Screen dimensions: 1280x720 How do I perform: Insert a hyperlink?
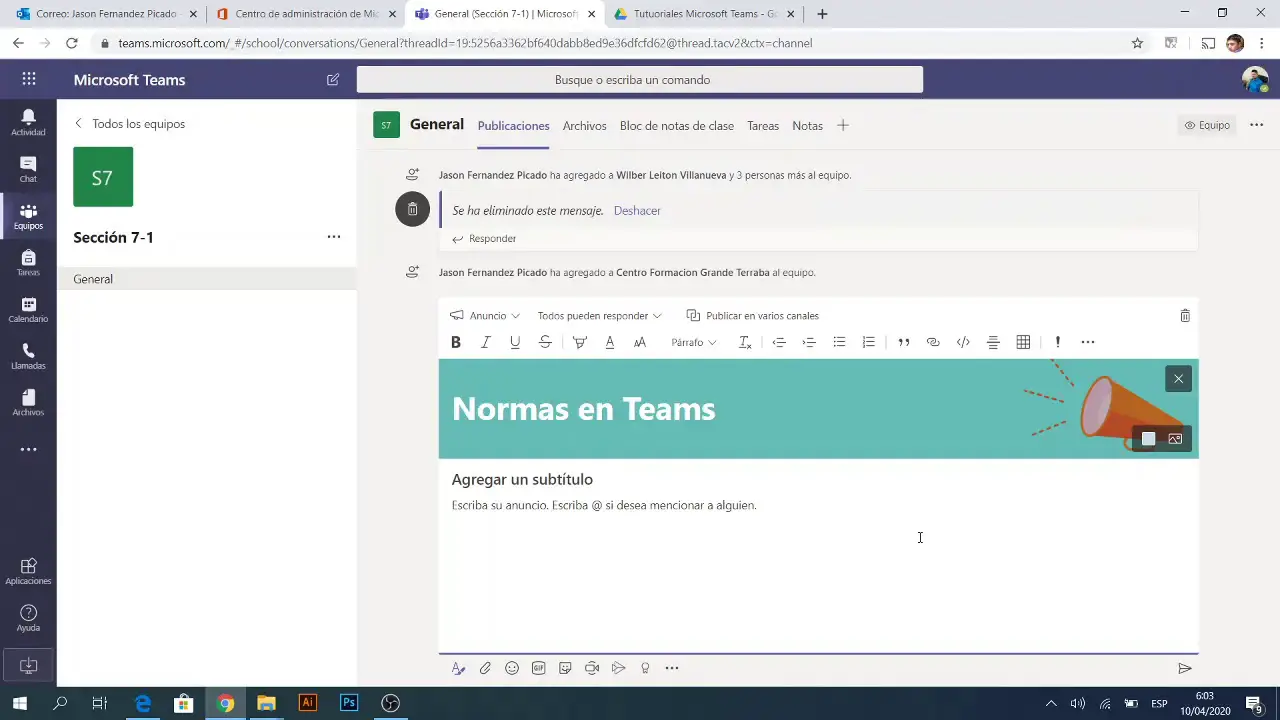click(x=933, y=342)
